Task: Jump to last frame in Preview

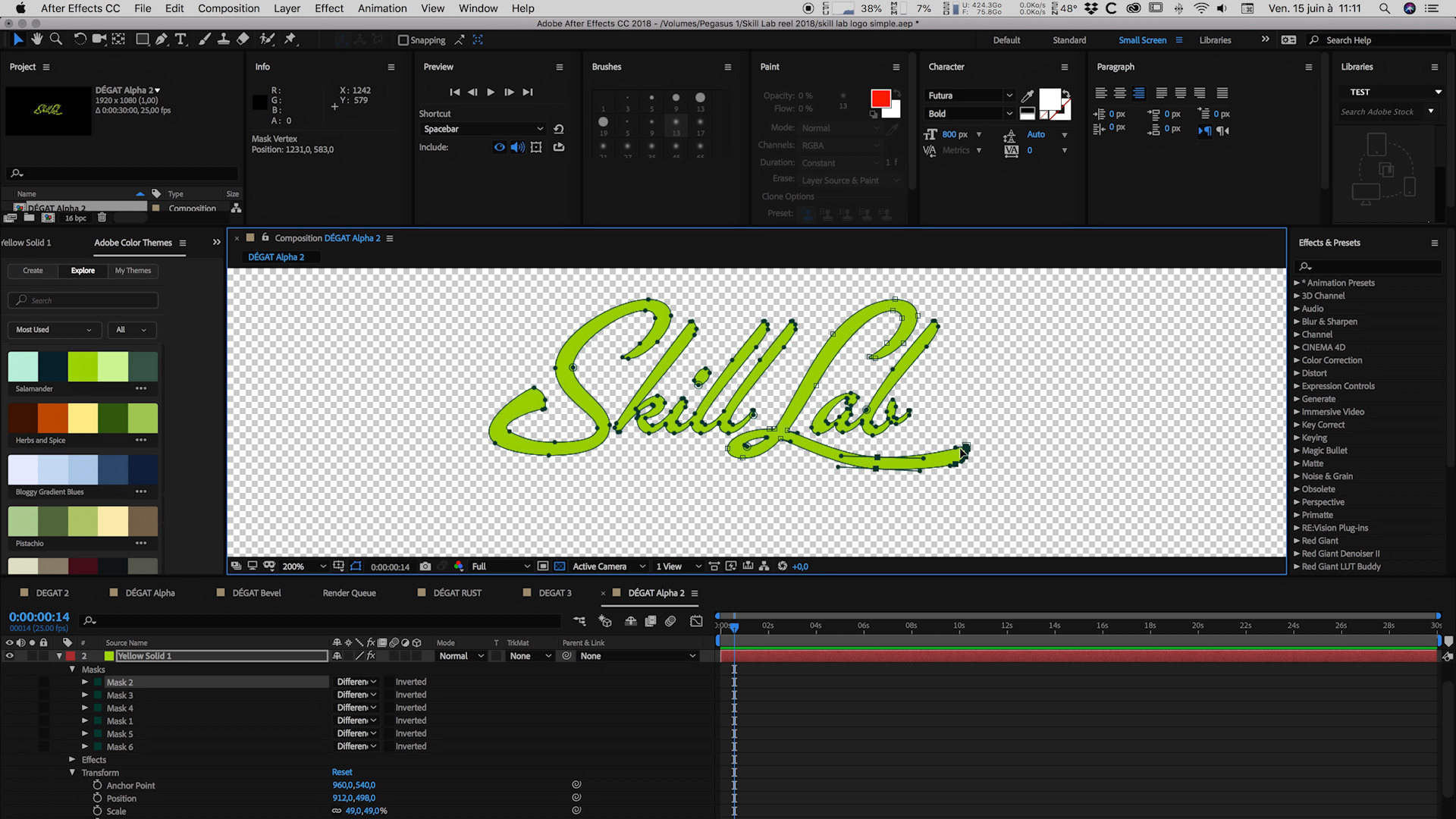Action: click(x=528, y=92)
